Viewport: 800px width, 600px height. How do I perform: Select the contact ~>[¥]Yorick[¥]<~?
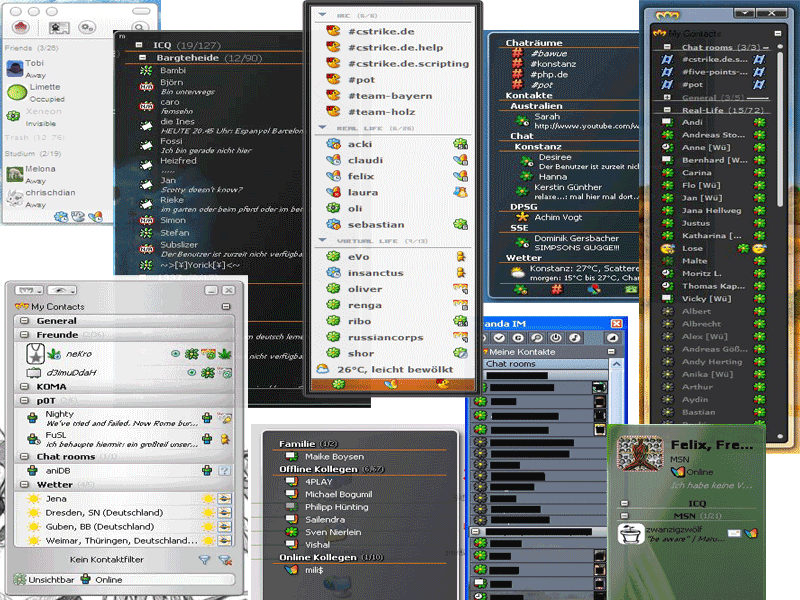(200, 265)
